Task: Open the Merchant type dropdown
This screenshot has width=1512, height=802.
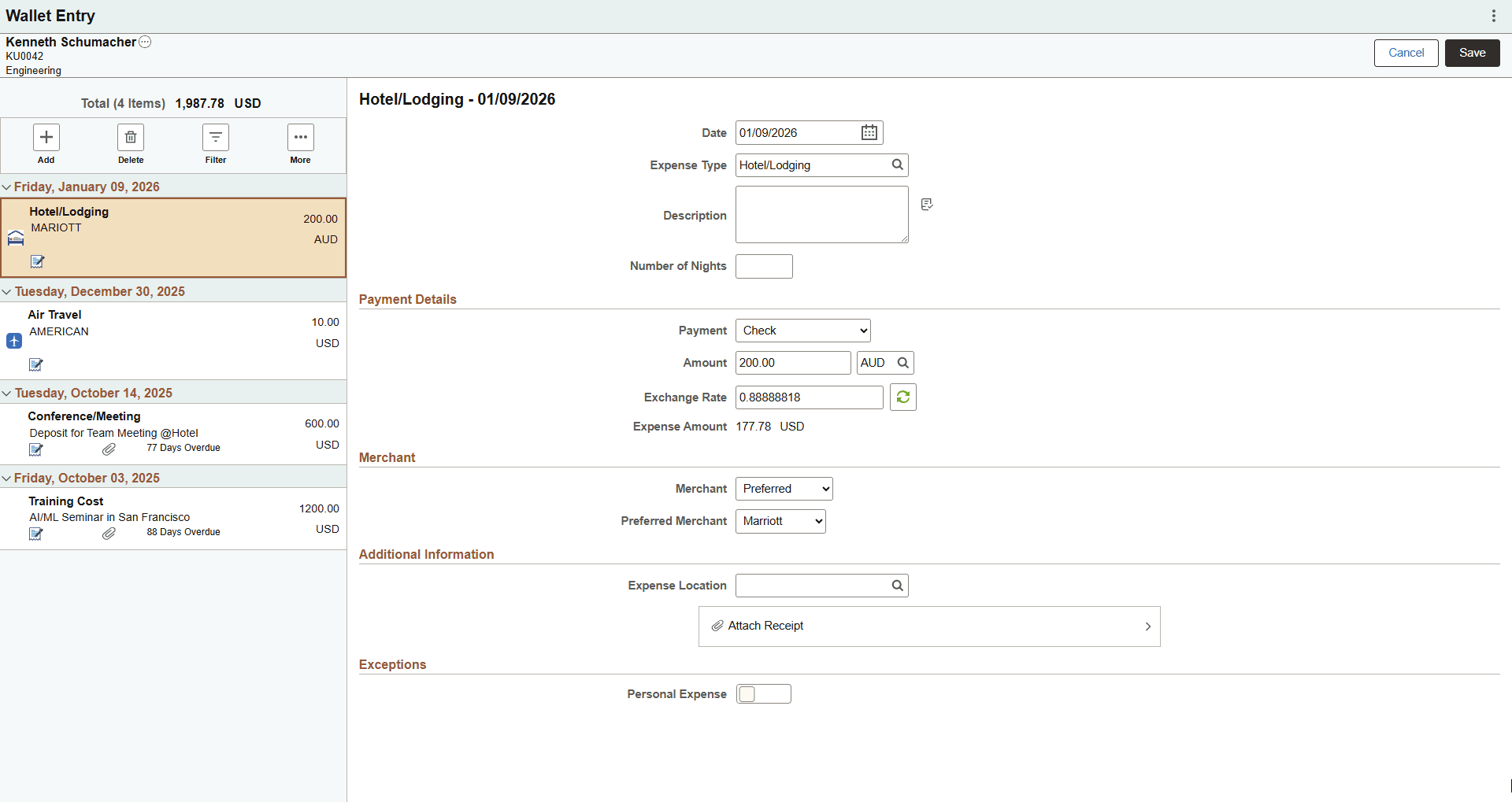Action: point(784,489)
